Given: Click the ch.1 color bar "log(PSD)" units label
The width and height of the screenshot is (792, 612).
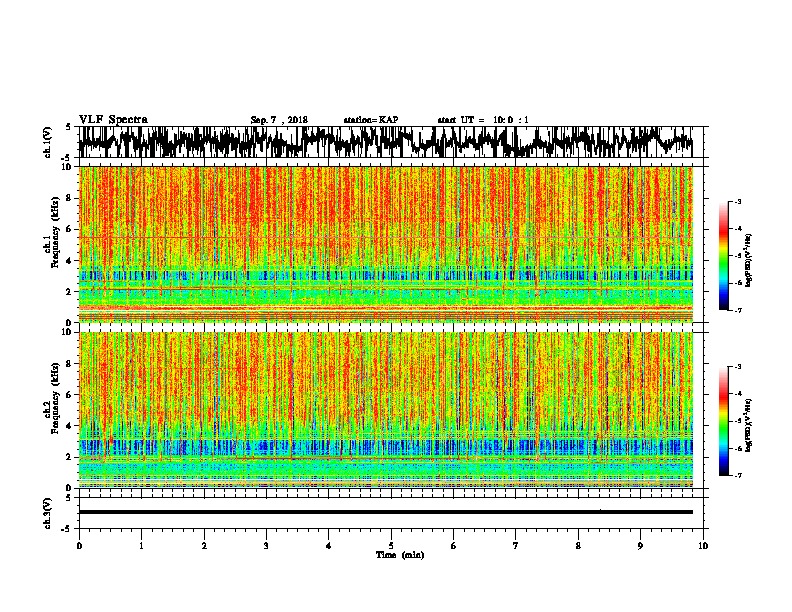Looking at the screenshot, I should (x=748, y=261).
